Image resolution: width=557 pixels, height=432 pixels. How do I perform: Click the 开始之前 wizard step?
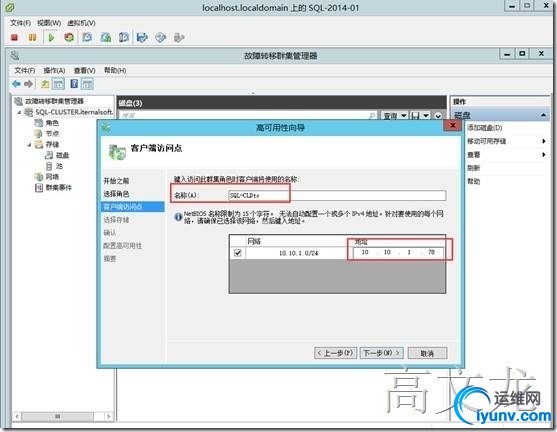116,181
